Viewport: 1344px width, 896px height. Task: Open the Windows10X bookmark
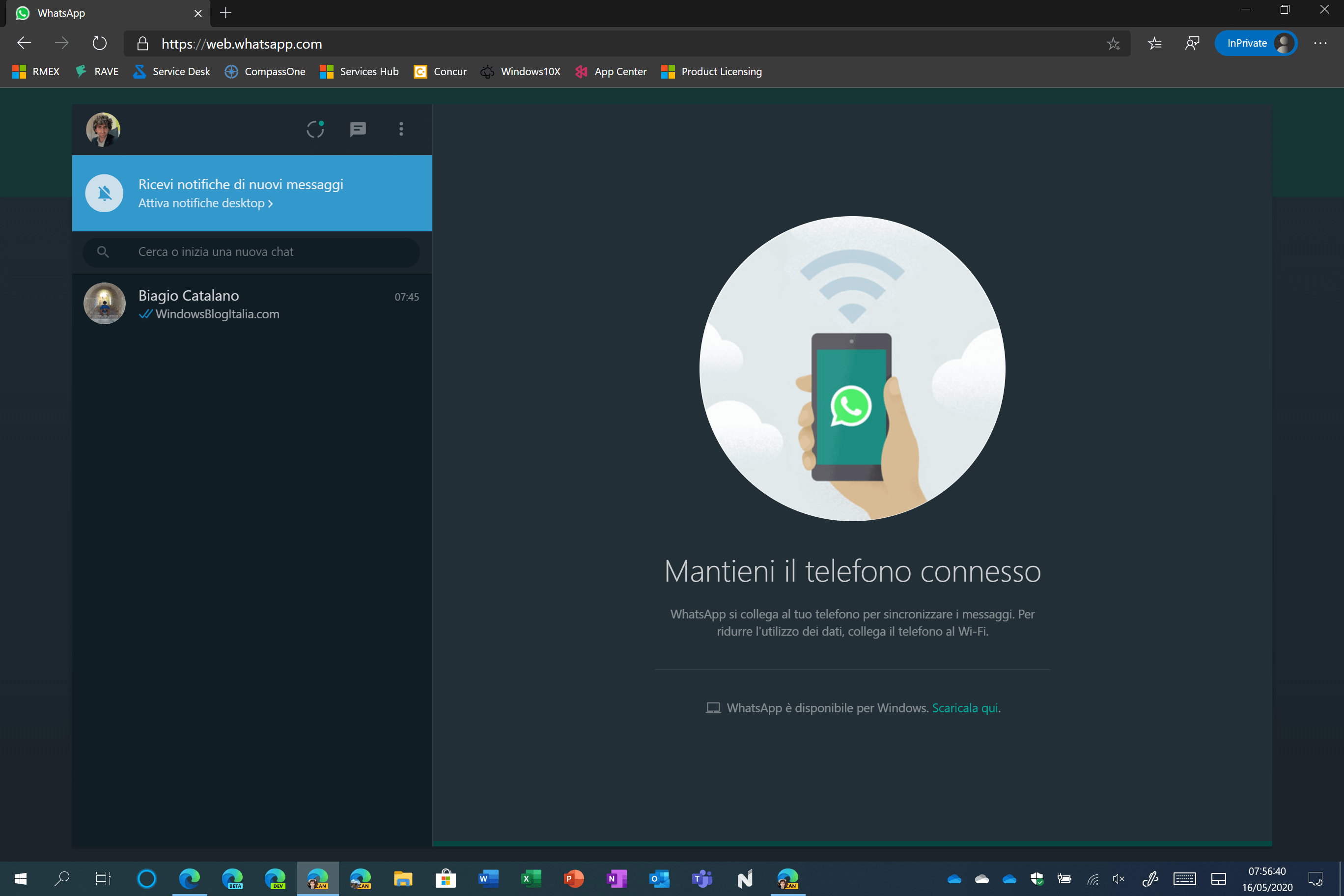click(521, 71)
